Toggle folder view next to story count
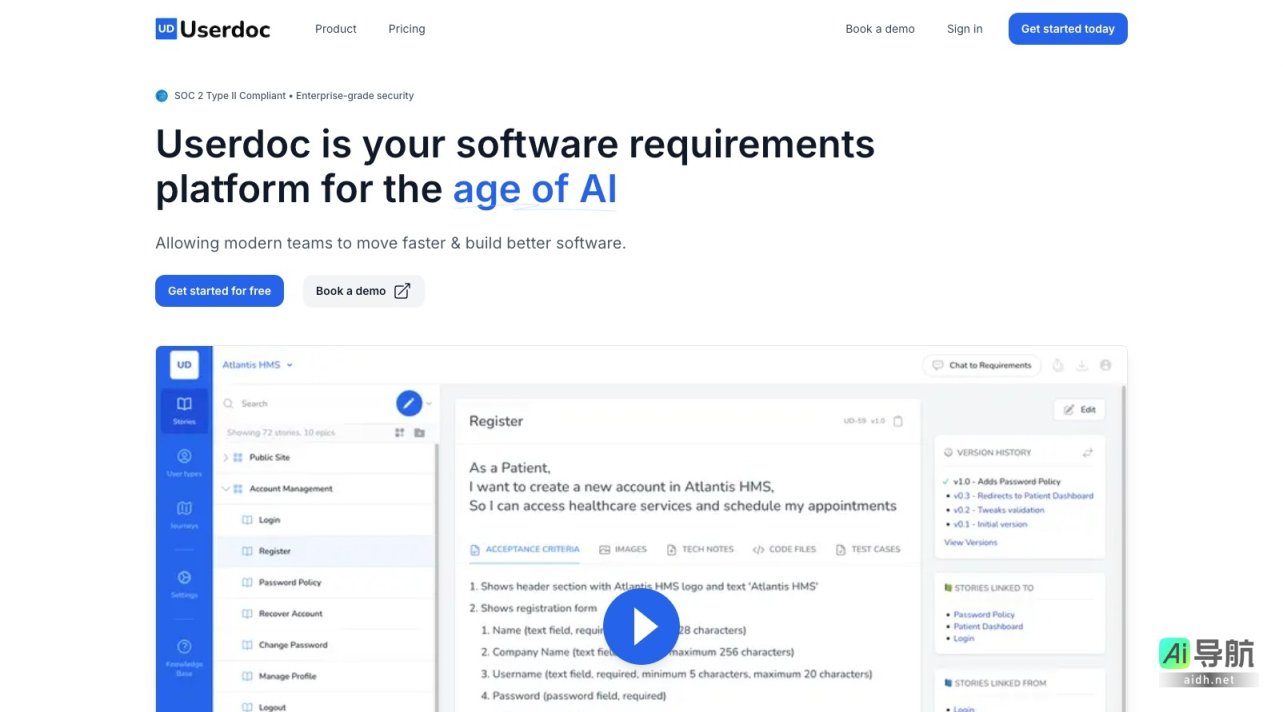This screenshot has width=1283, height=712. pyautogui.click(x=419, y=432)
